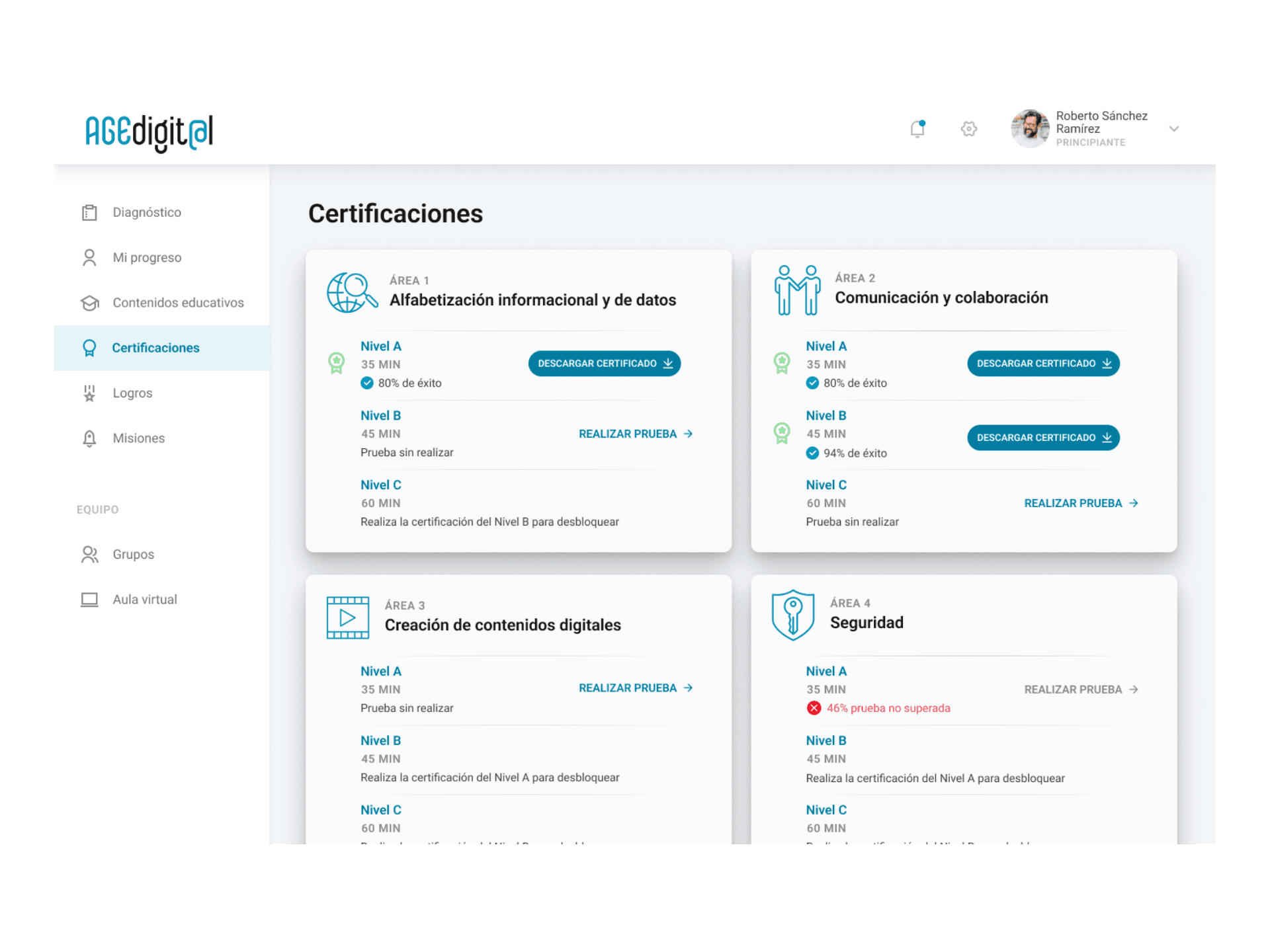
Task: Click Realizar prueba for Área 1 Nivel B
Action: [x=635, y=434]
